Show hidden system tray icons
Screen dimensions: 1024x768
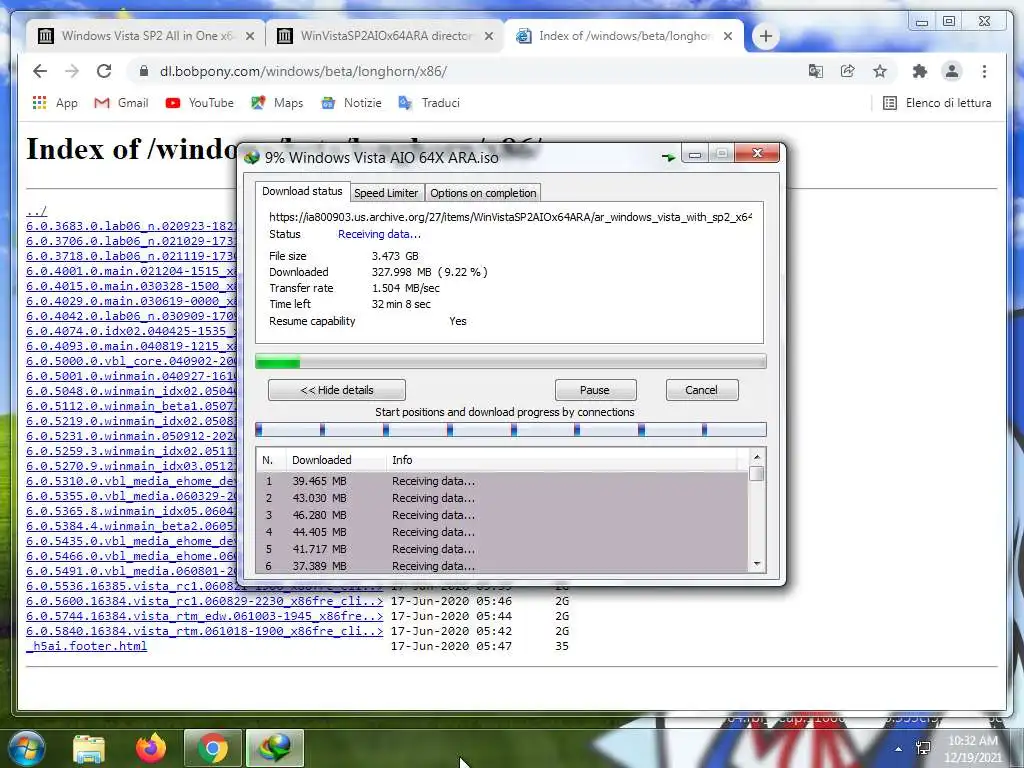(899, 749)
